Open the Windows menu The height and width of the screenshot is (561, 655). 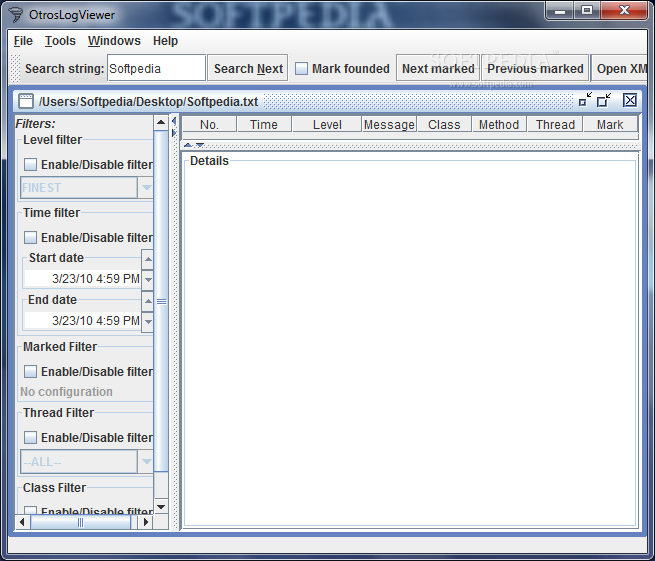(114, 41)
